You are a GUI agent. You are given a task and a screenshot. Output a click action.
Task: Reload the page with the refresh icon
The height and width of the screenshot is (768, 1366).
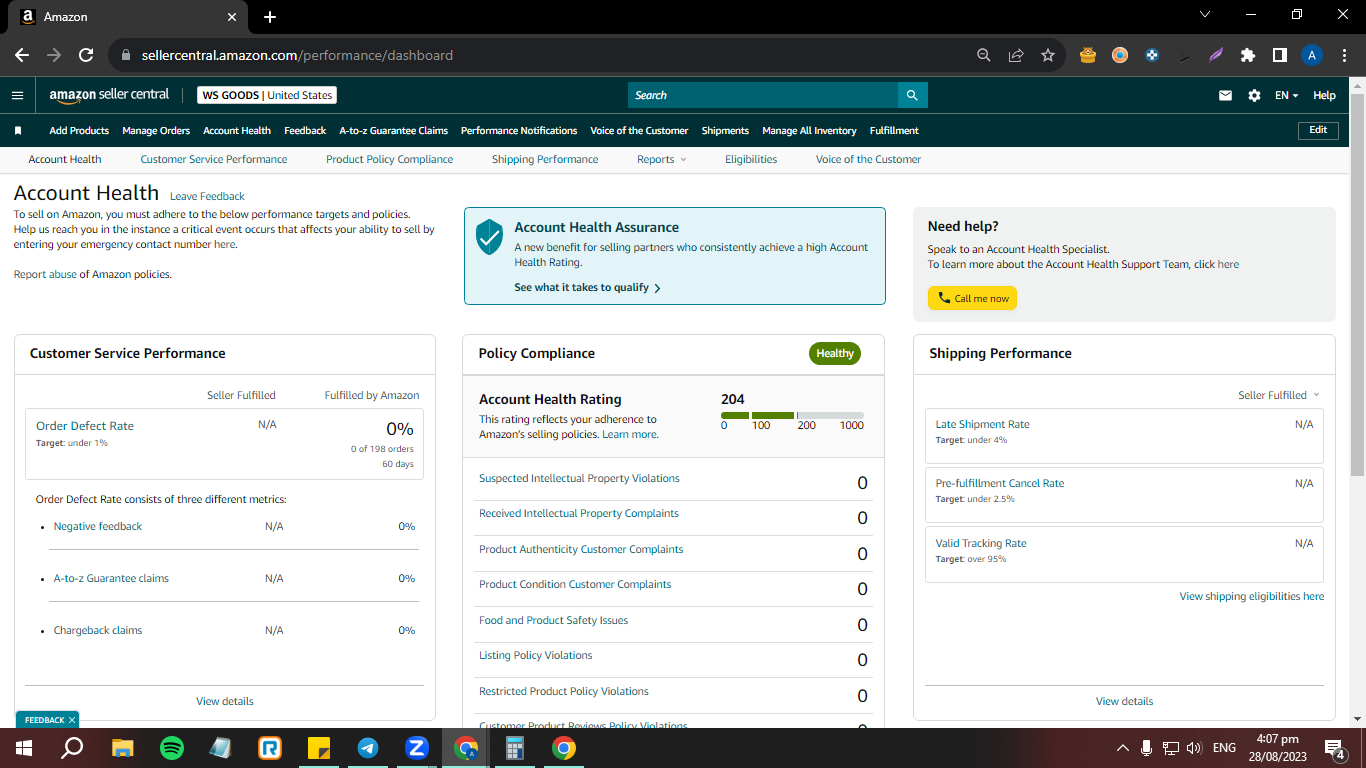coord(86,56)
